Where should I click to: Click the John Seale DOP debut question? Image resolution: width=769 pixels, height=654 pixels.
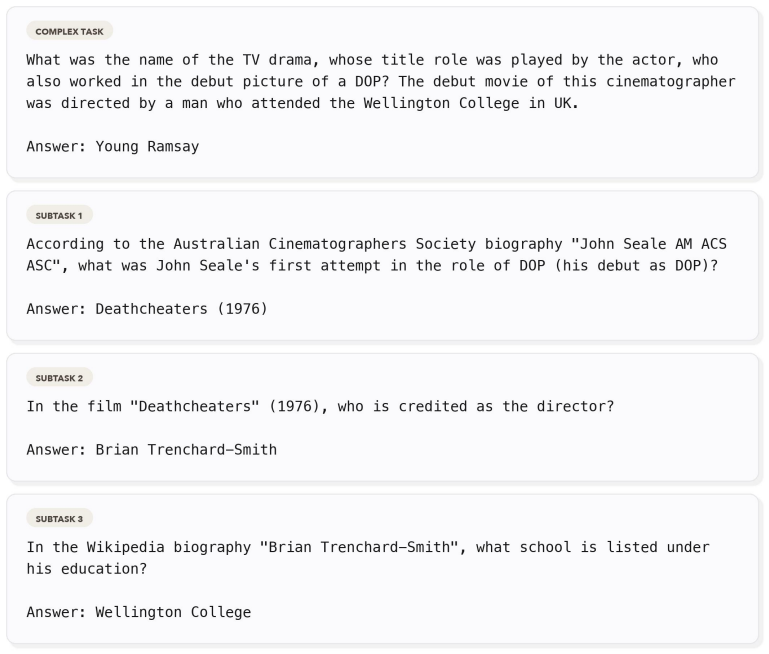tap(377, 254)
